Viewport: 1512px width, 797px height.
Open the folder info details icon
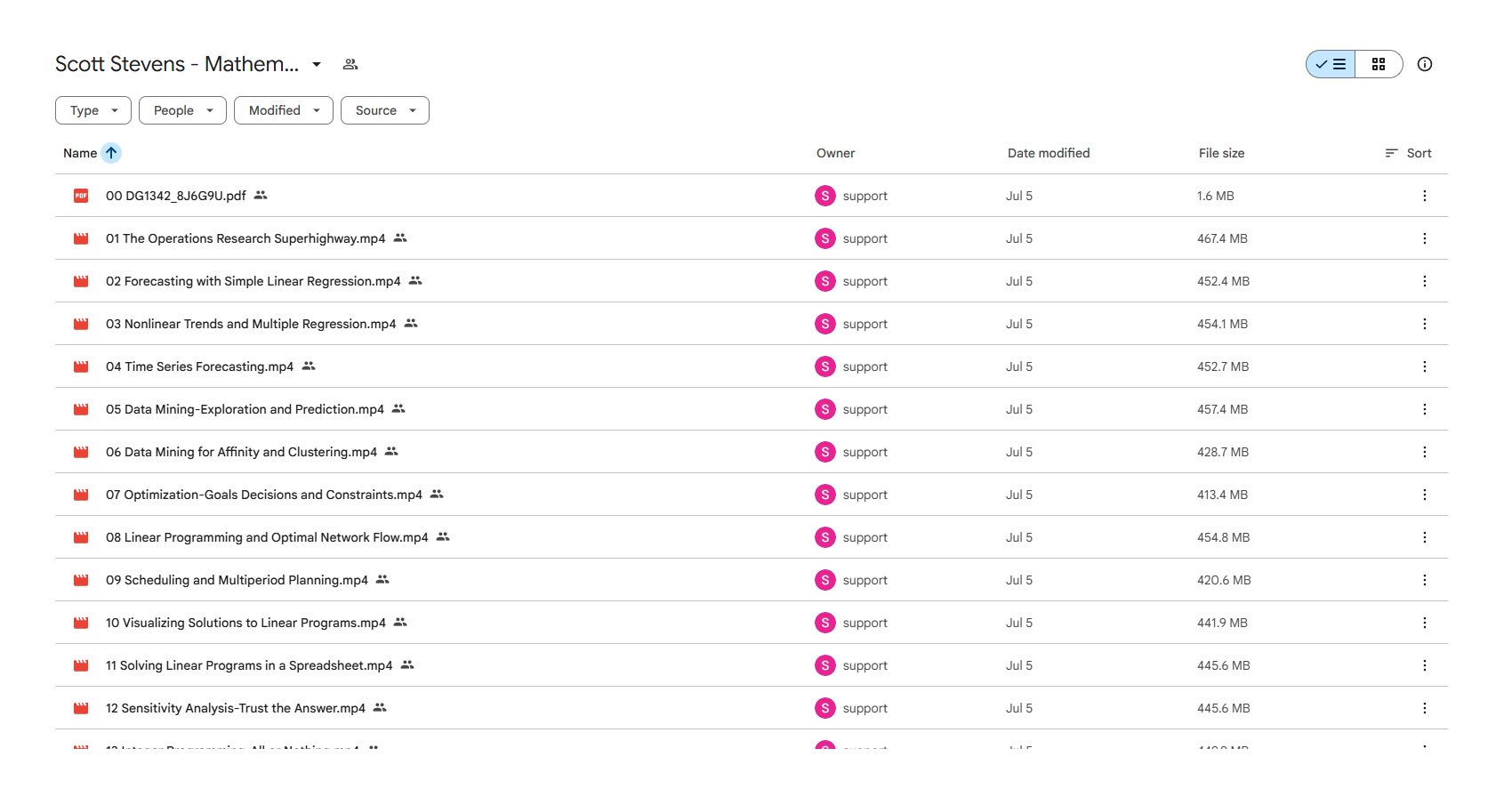click(1425, 64)
